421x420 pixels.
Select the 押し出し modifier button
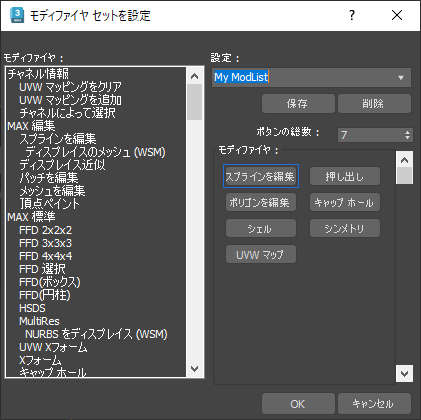(345, 176)
